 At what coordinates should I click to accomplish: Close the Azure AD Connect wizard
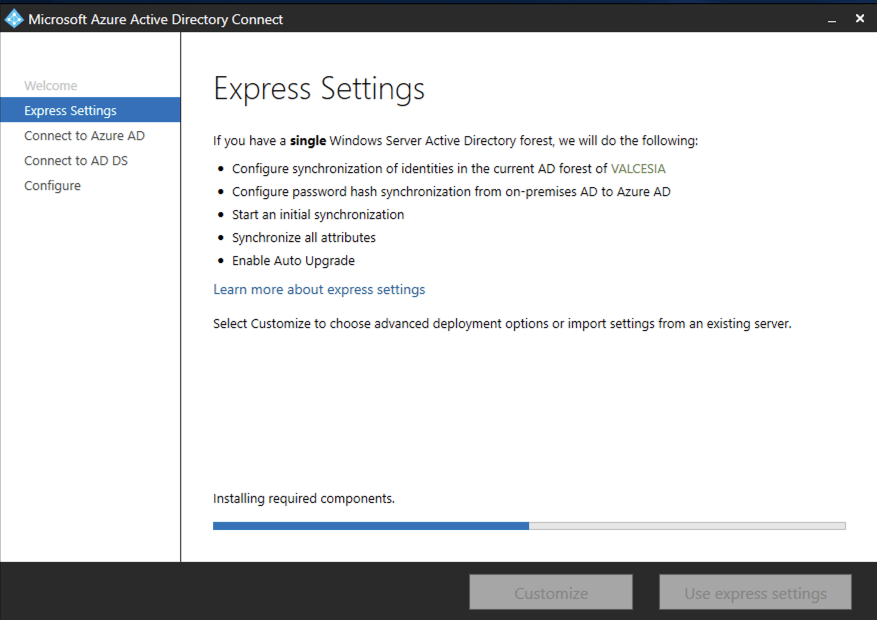point(860,19)
